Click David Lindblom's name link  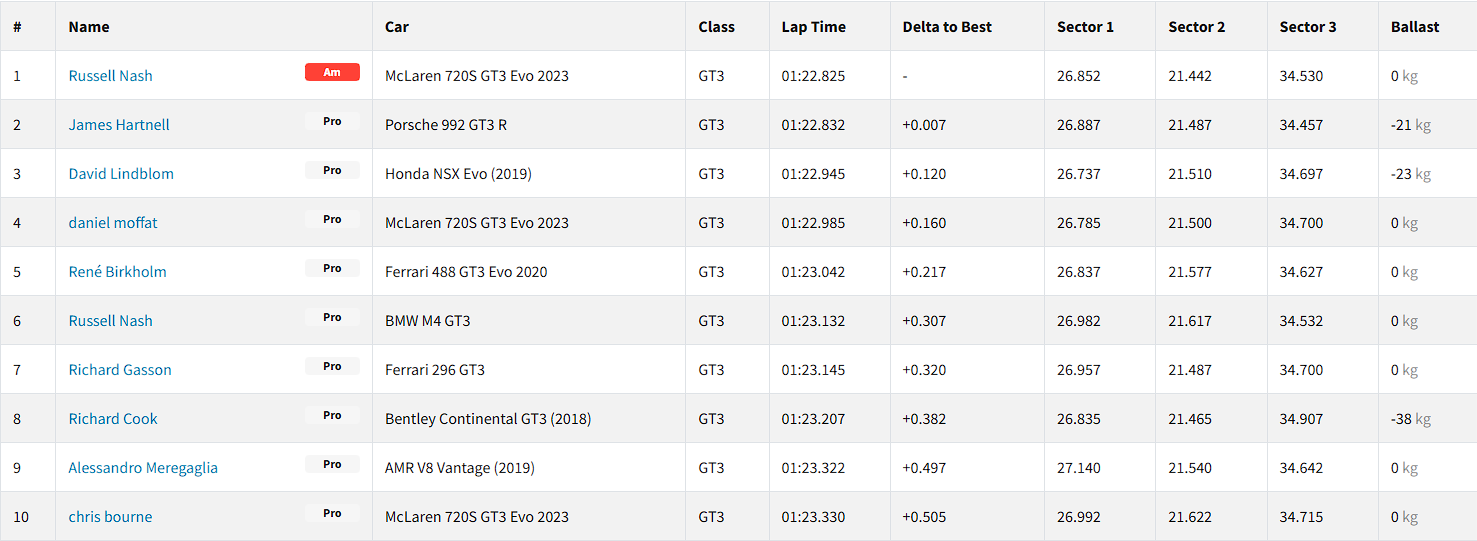(x=121, y=174)
